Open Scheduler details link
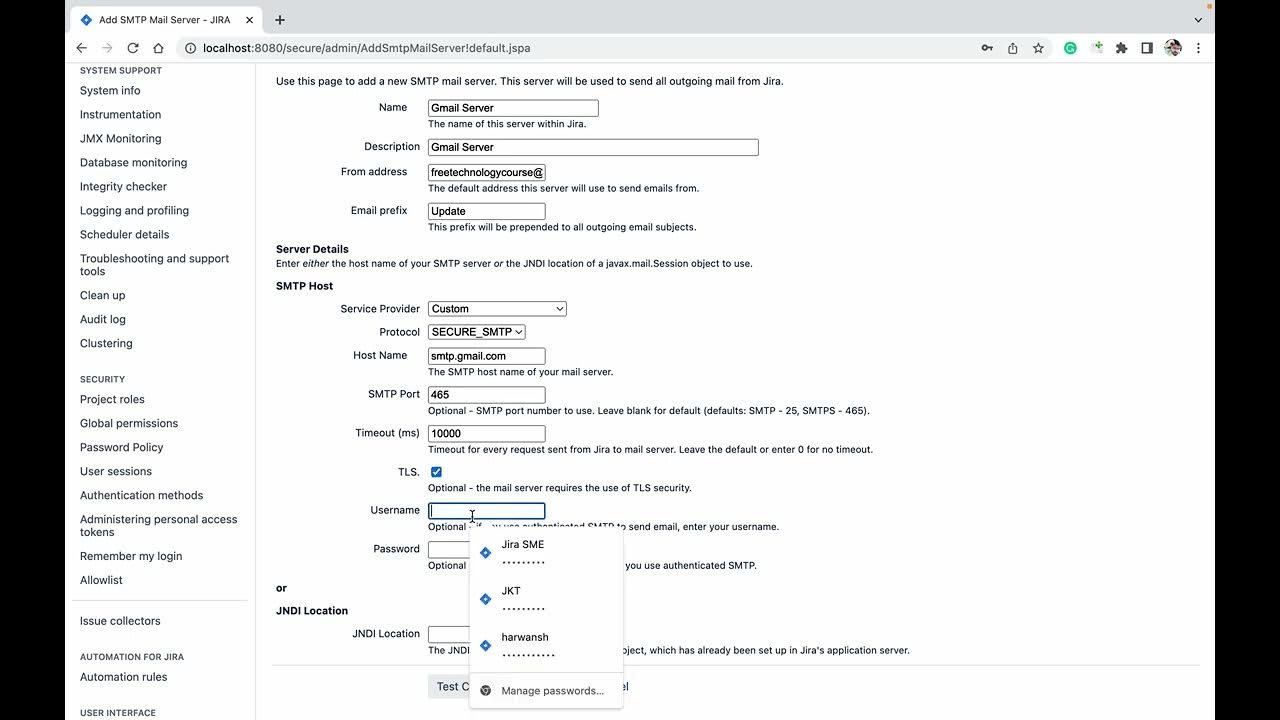This screenshot has height=720, width=1280. [124, 235]
